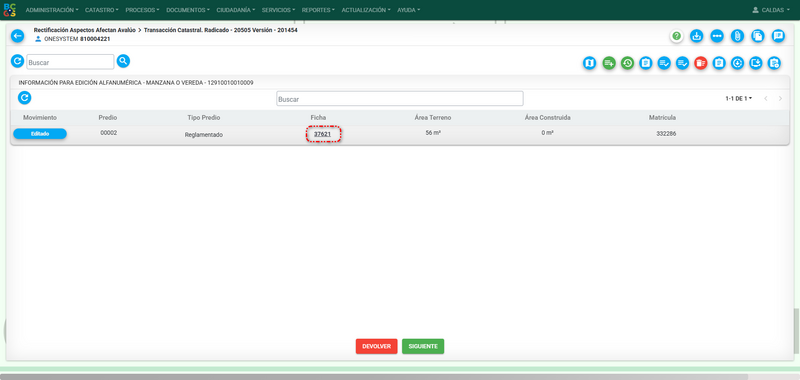Open the map view icon
Viewport: 800px width, 380px height.
(589, 63)
